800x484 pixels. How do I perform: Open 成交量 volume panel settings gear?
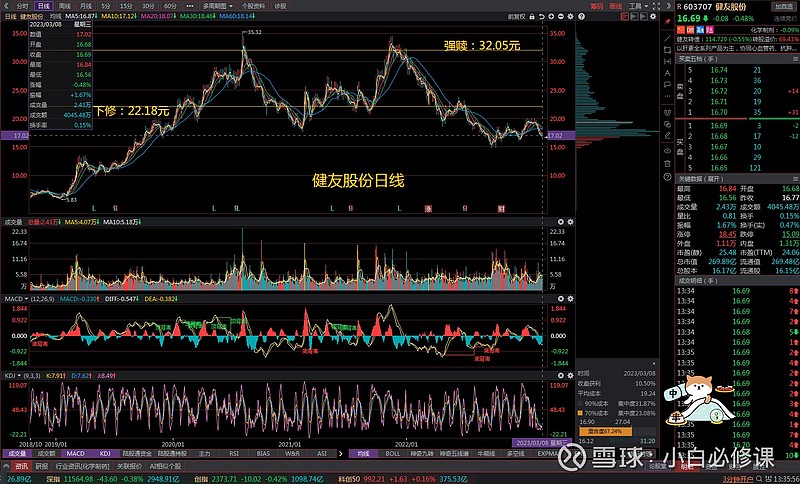point(570,222)
